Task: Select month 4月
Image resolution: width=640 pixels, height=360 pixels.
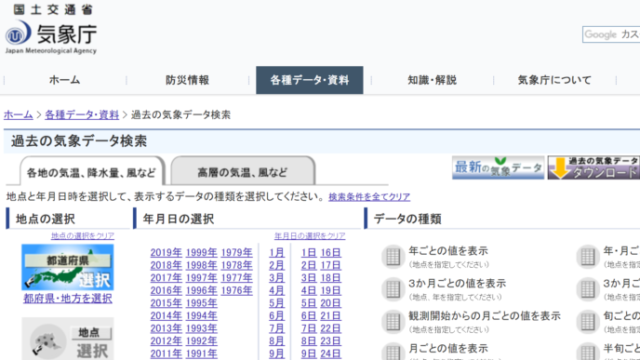Action: tap(276, 291)
